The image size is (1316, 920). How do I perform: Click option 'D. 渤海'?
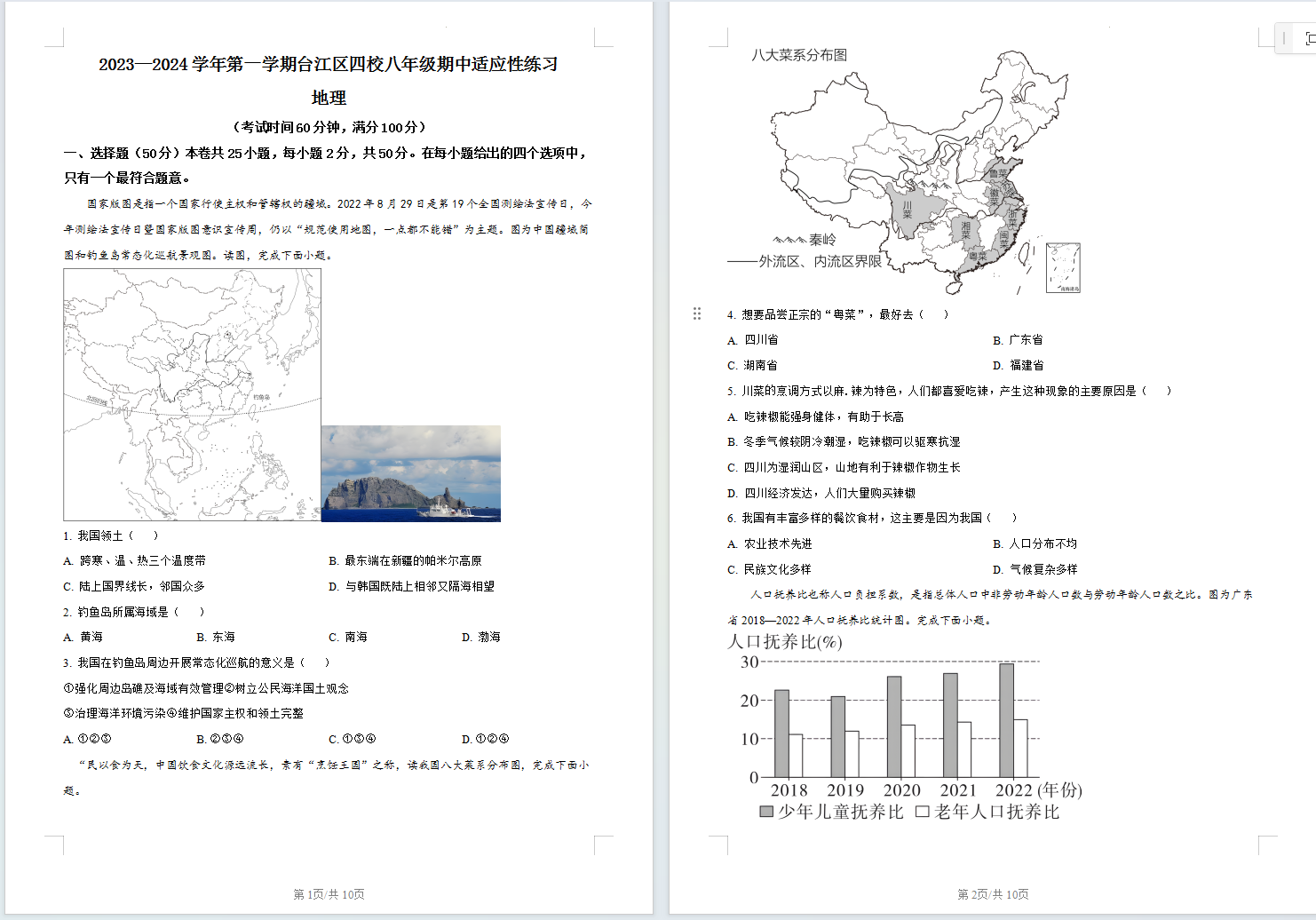click(x=481, y=637)
